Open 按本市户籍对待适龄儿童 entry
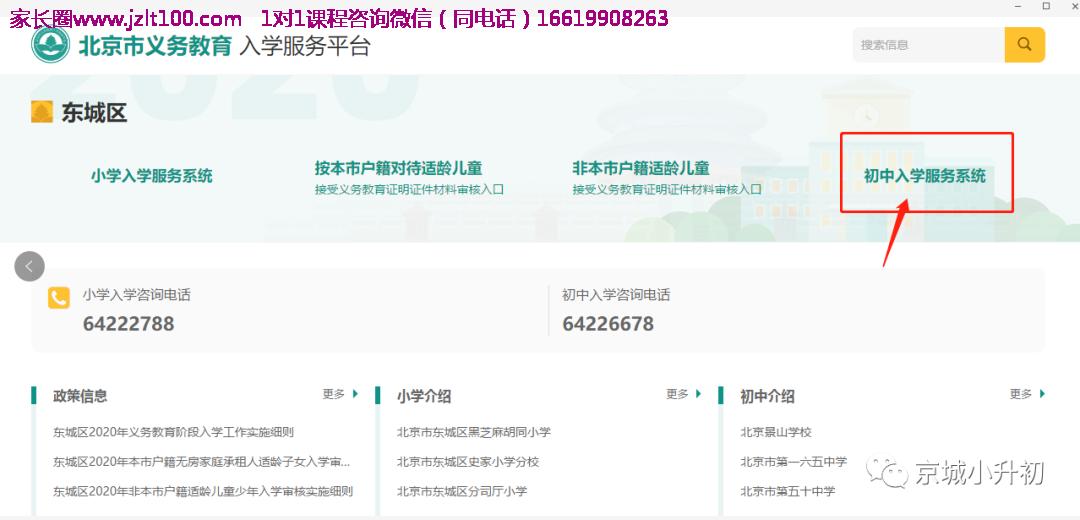The height and width of the screenshot is (520, 1080). pyautogui.click(x=409, y=177)
